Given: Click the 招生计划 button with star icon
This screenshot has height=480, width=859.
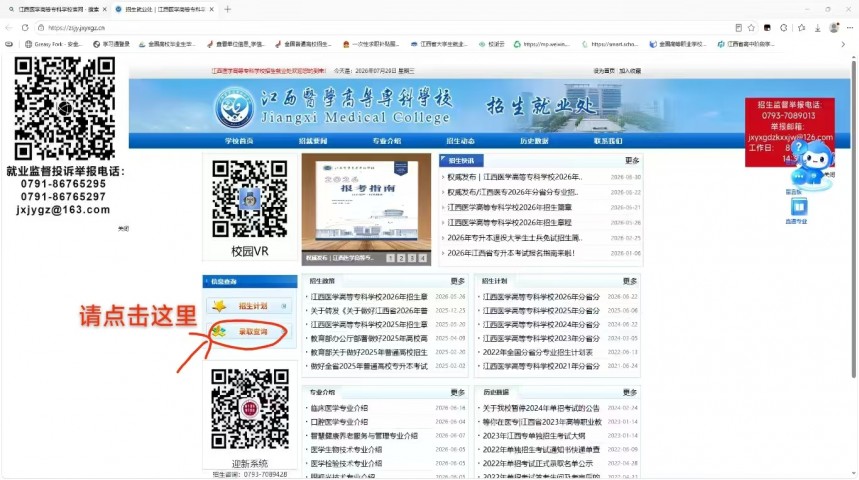Looking at the screenshot, I should (x=249, y=306).
